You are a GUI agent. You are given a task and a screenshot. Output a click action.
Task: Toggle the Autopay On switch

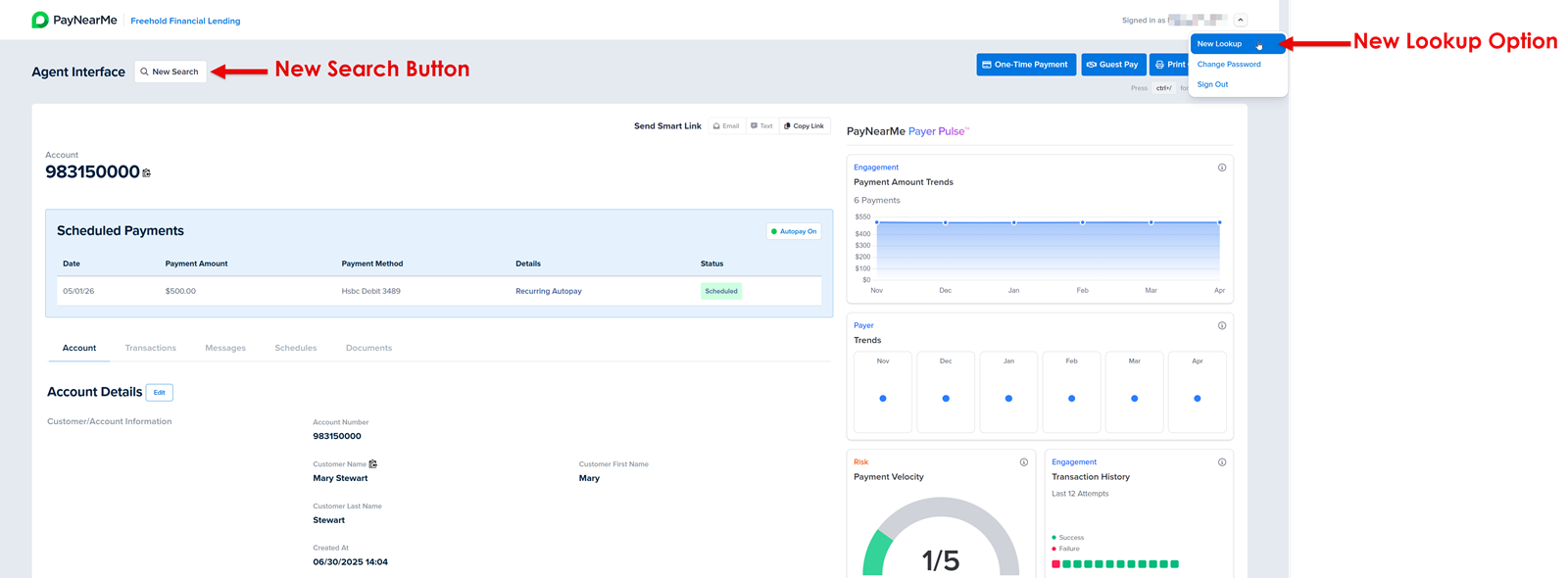coord(794,231)
